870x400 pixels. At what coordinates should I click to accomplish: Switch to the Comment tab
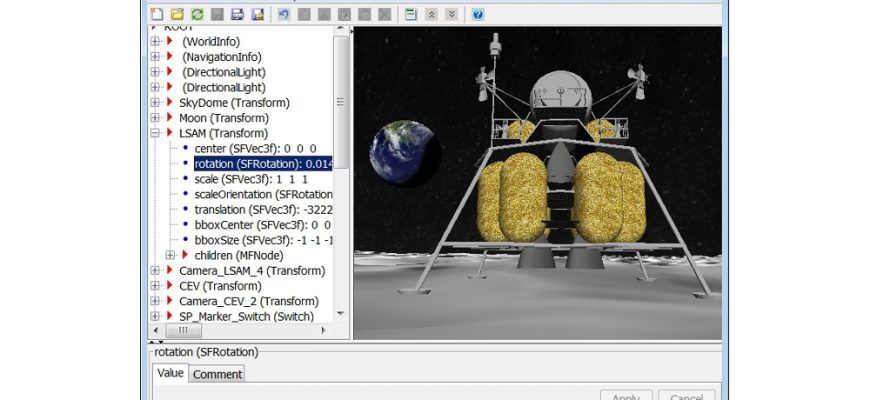(x=217, y=374)
